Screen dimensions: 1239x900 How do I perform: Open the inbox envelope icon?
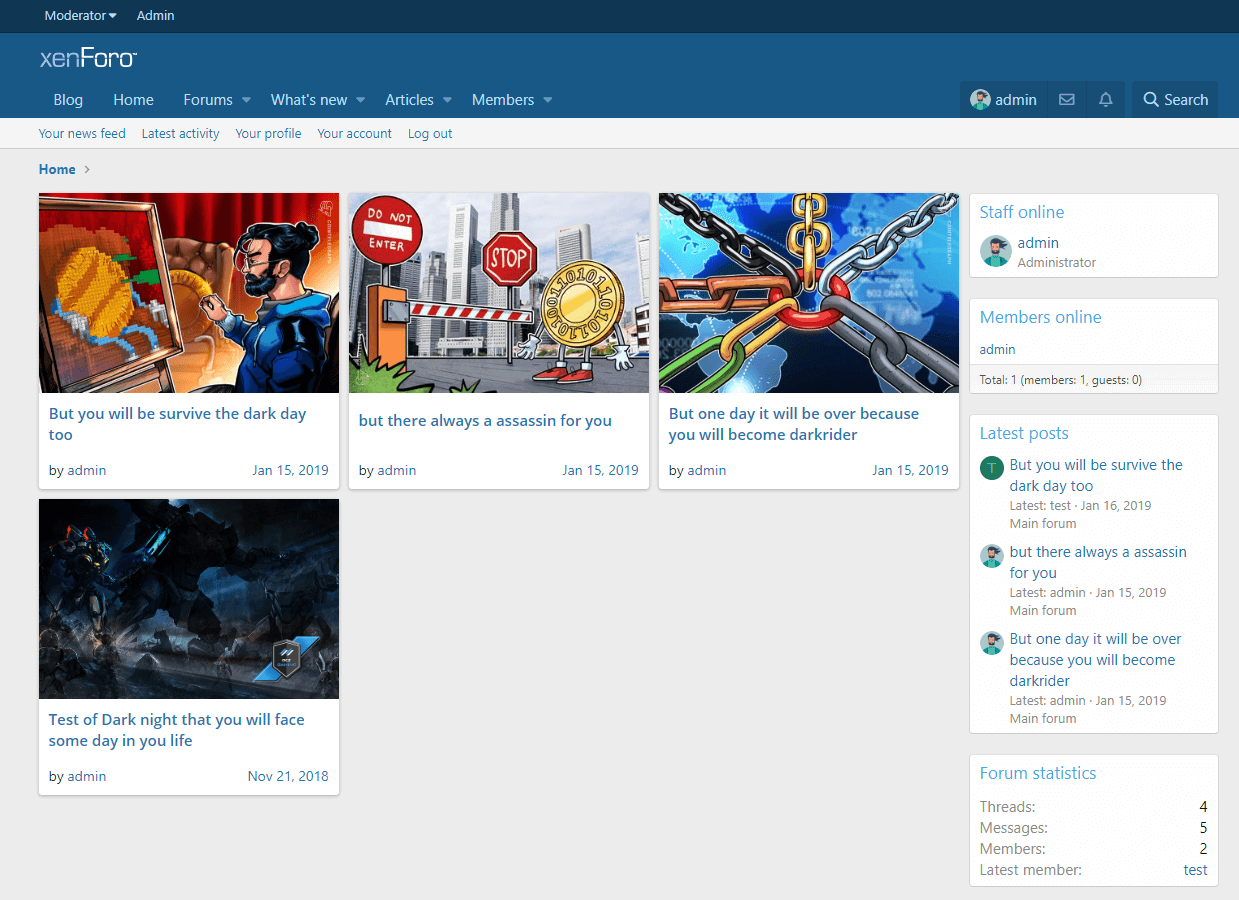coord(1067,100)
